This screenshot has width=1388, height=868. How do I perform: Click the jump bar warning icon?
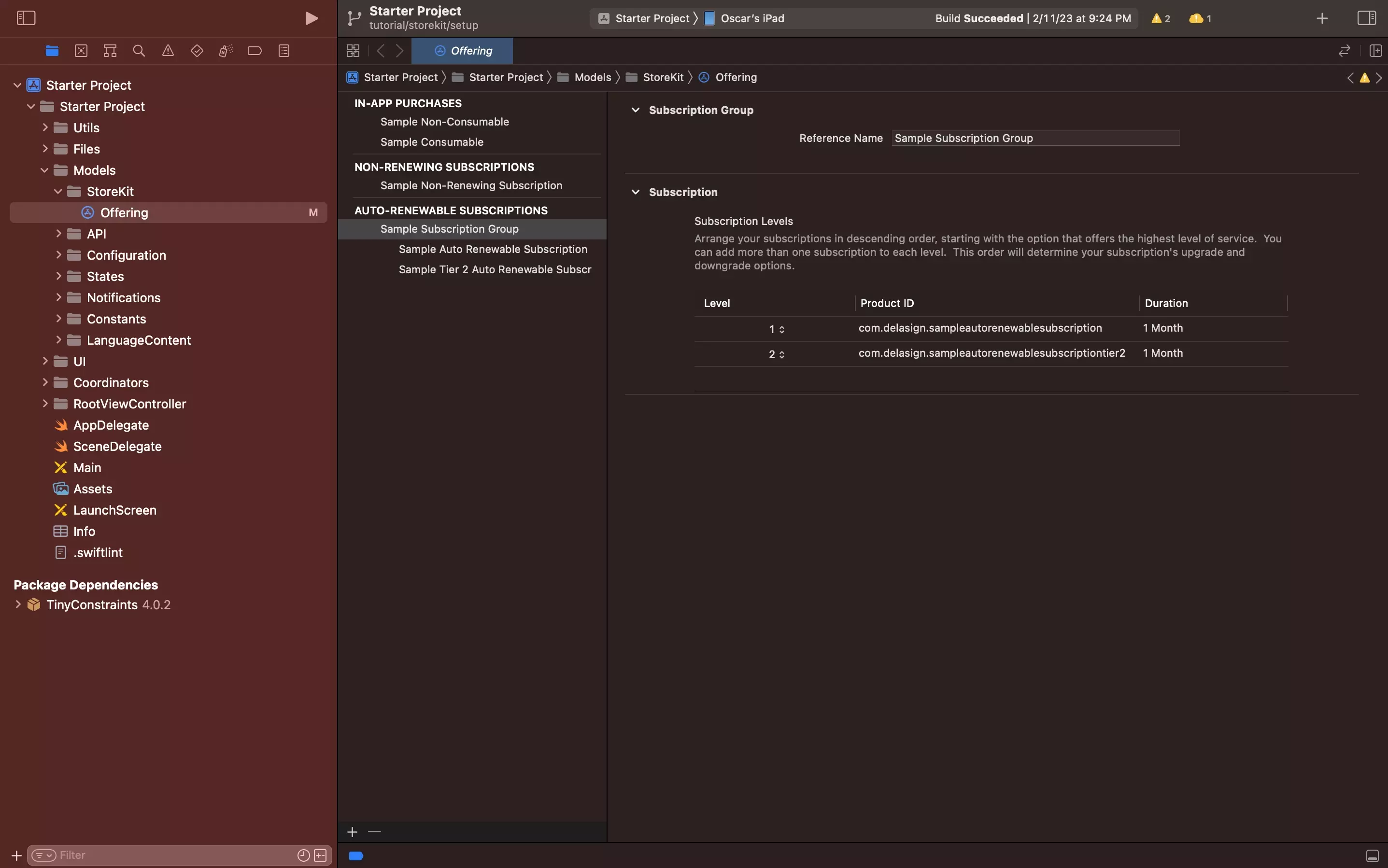(x=1364, y=78)
